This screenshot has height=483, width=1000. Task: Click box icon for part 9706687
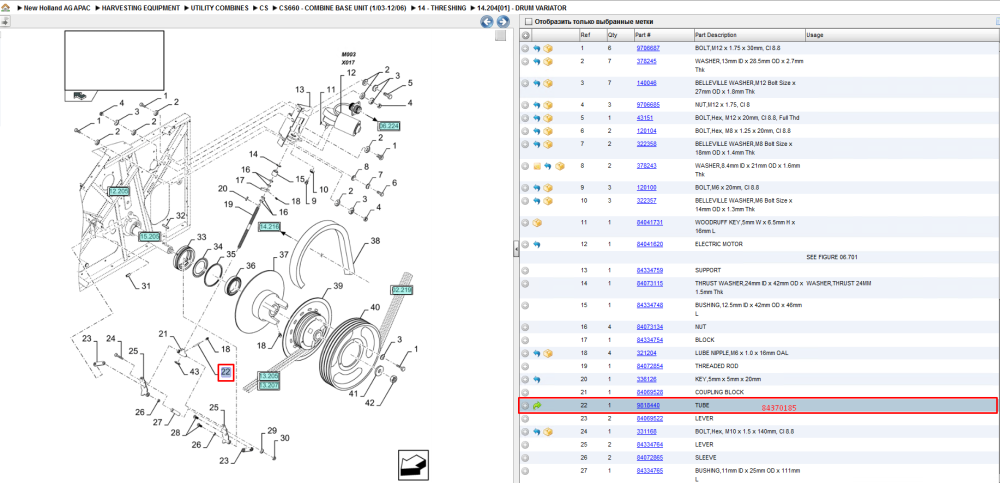[x=548, y=48]
